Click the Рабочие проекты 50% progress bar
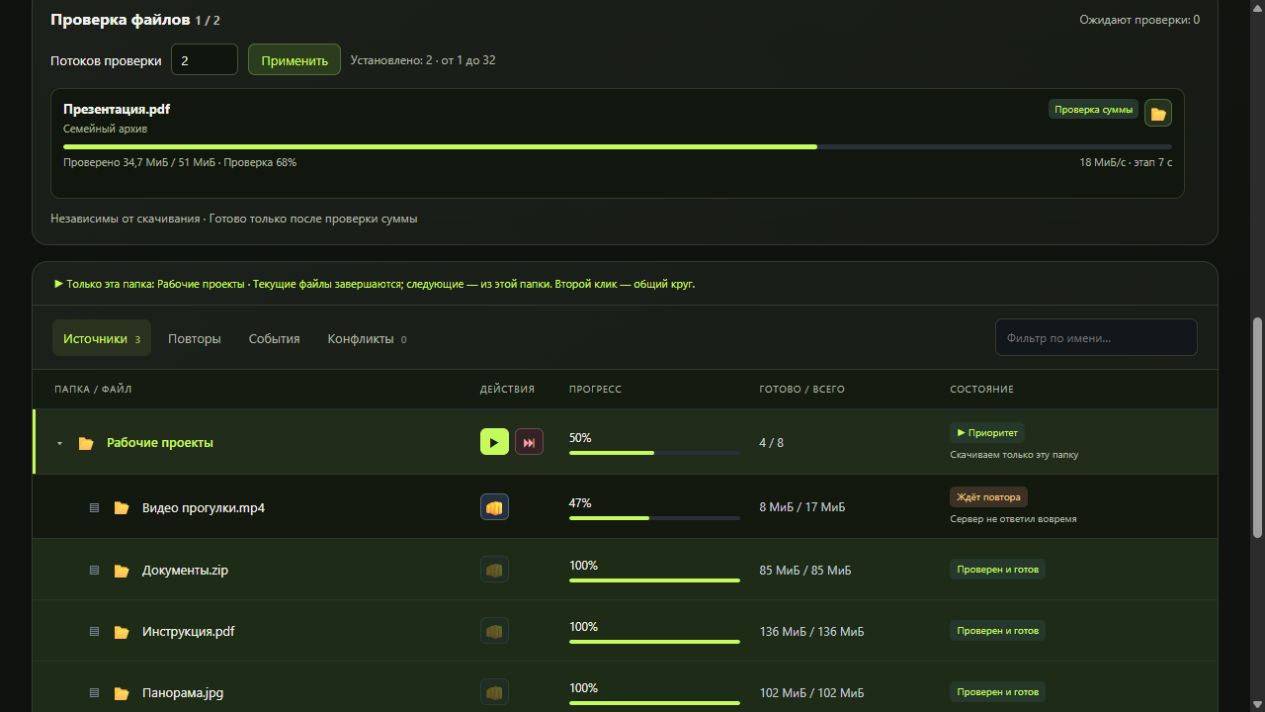The height and width of the screenshot is (712, 1265). pos(655,453)
